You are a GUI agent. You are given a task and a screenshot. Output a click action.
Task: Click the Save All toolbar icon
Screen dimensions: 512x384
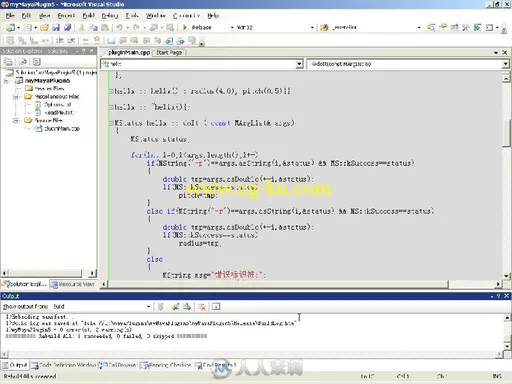(67, 27)
